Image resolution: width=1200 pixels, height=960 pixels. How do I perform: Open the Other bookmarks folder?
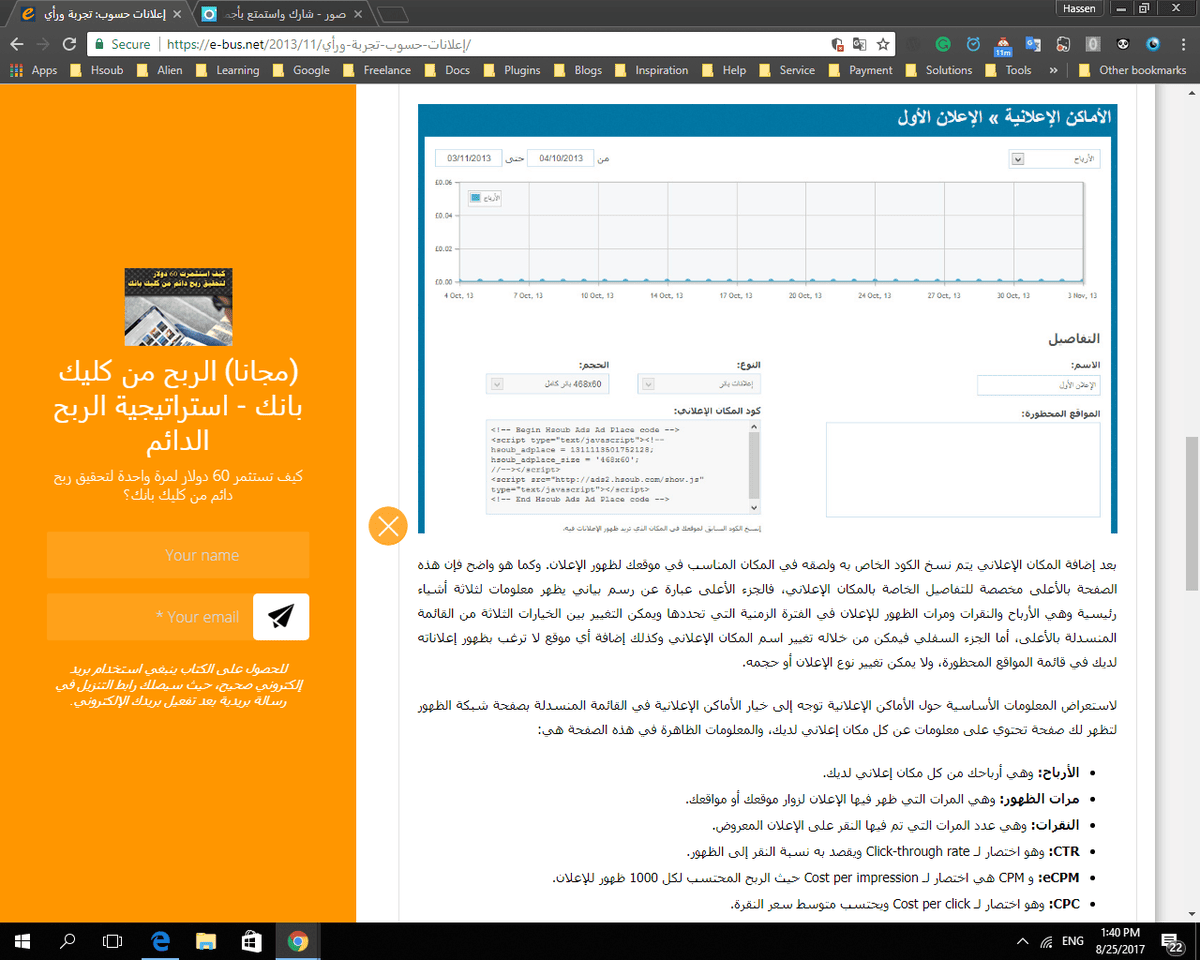click(x=1130, y=70)
